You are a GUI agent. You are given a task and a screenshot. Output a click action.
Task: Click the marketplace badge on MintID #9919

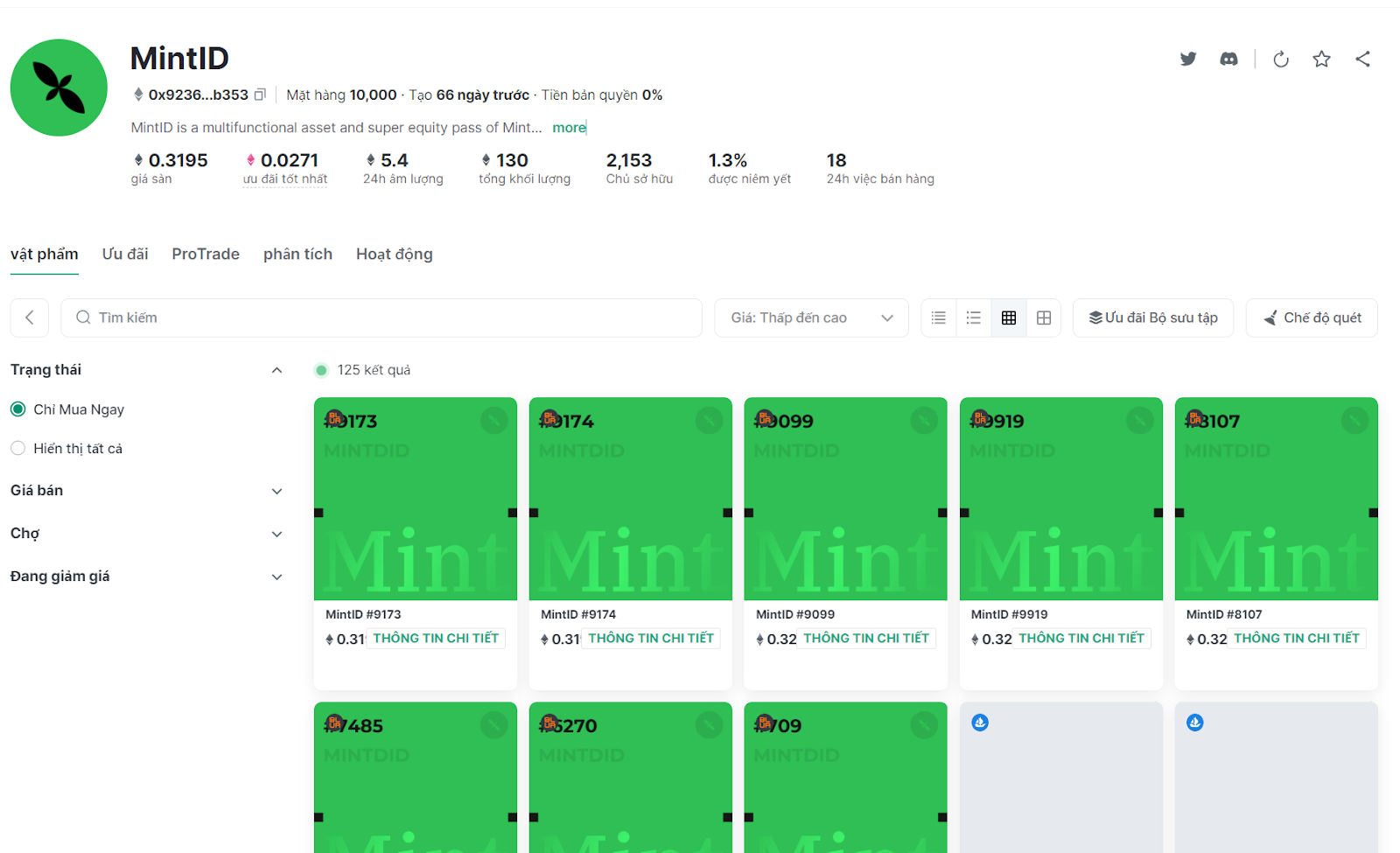tap(980, 418)
